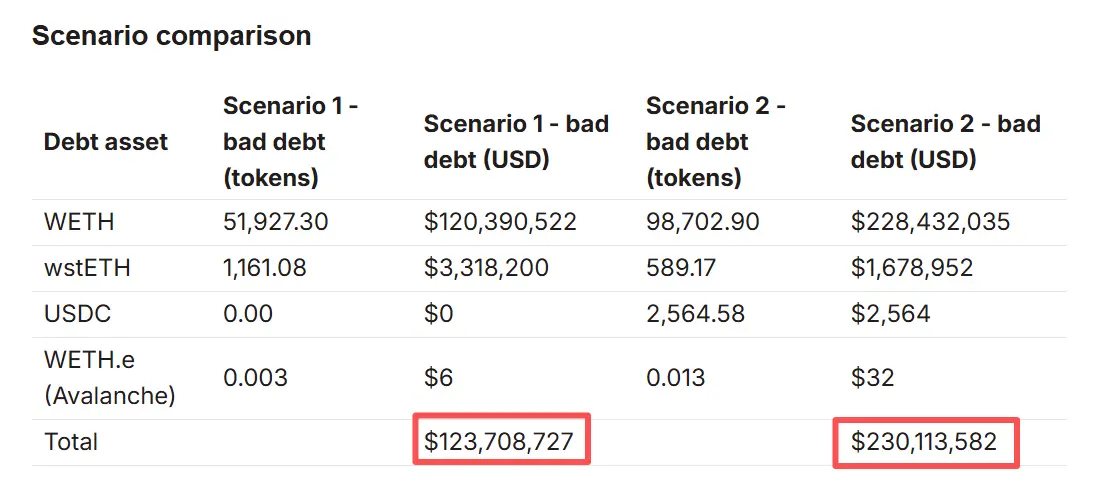1098x480 pixels.
Task: Click the $3,318,200 wstETH value
Action: pos(485,268)
